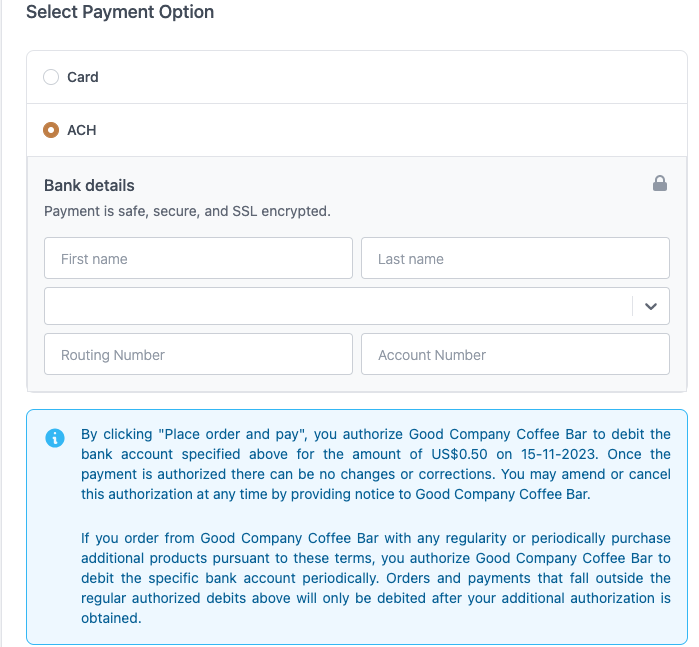699x647 pixels.
Task: Focus the First name field
Action: coord(198,258)
